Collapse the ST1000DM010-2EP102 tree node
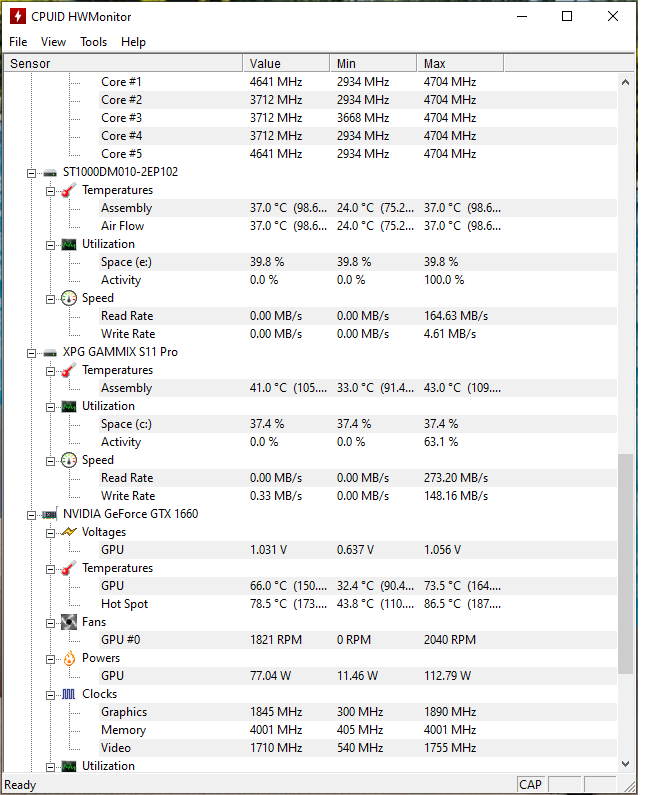 point(31,173)
